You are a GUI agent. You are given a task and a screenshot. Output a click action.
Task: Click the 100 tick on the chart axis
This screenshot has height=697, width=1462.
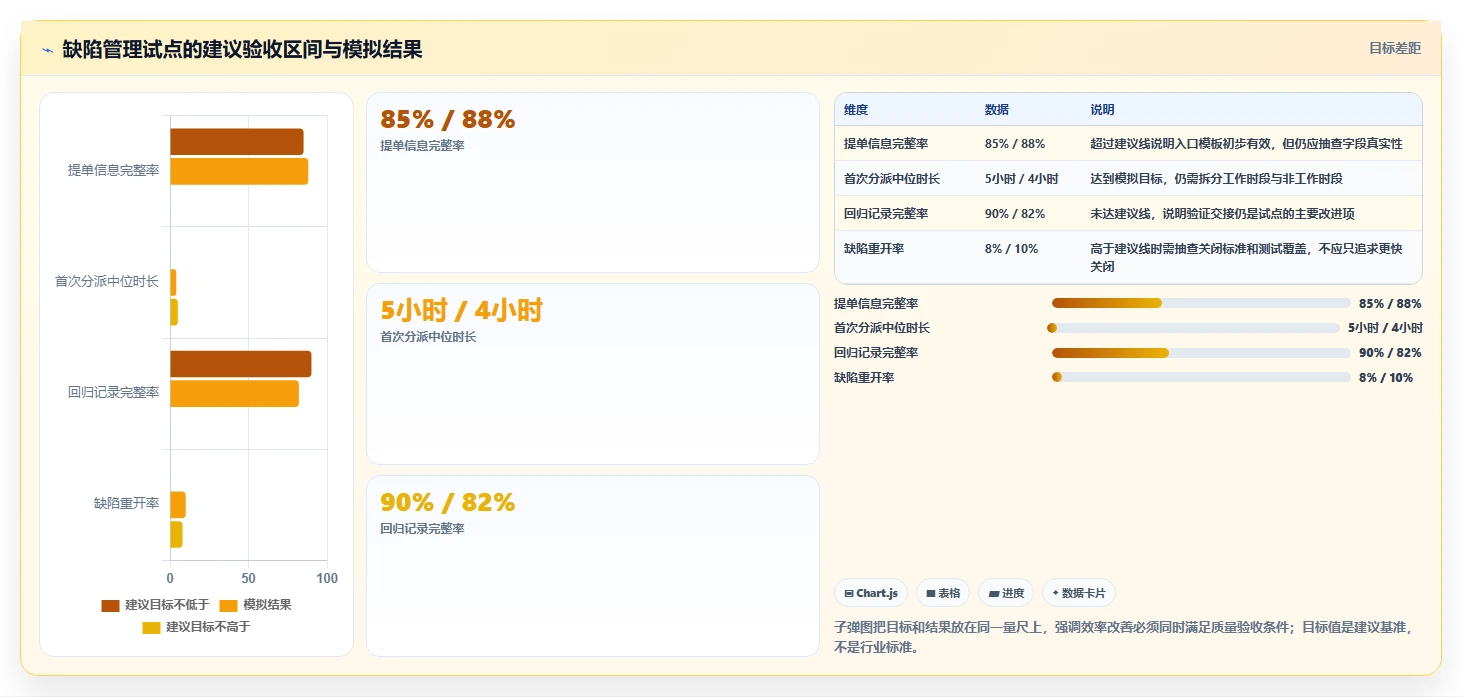click(327, 579)
